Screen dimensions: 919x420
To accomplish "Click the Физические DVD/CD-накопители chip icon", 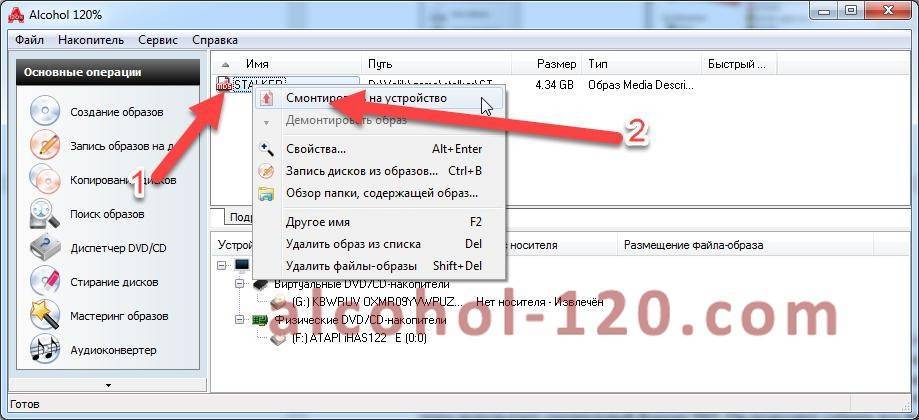I will tap(260, 320).
